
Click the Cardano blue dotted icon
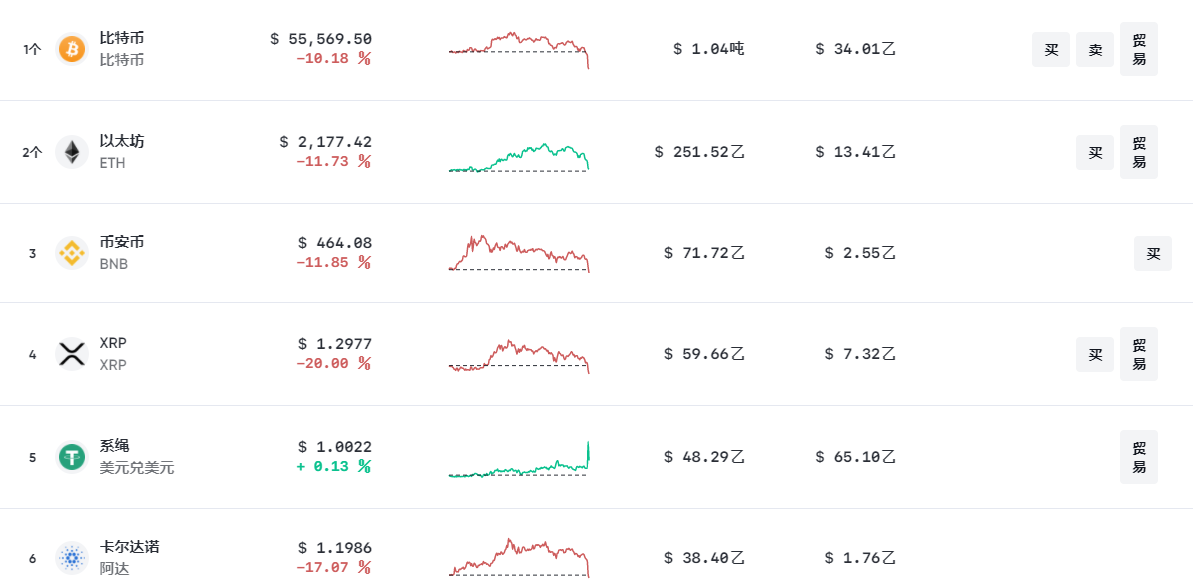pyautogui.click(x=72, y=558)
